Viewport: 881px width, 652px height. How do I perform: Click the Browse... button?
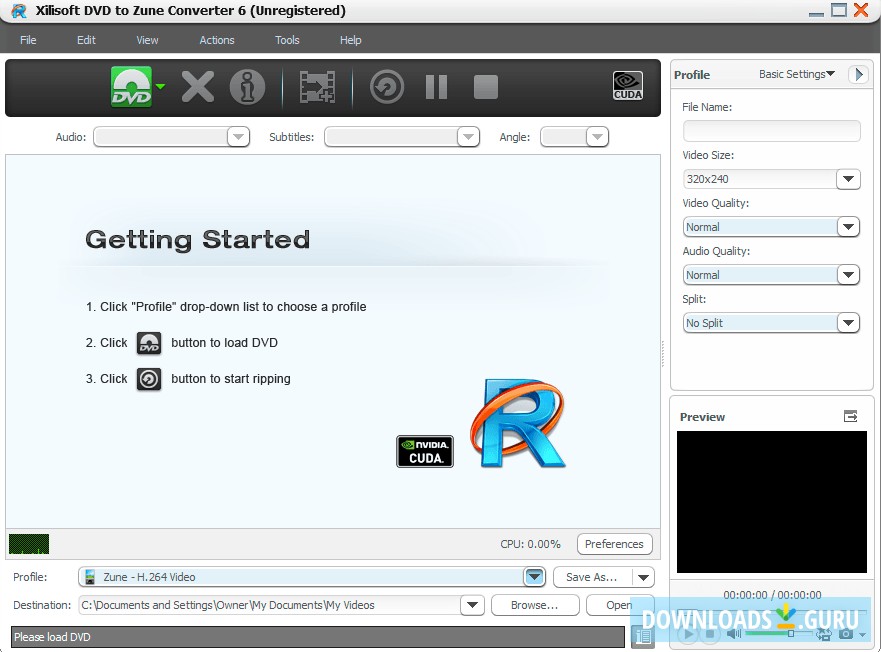click(x=534, y=605)
